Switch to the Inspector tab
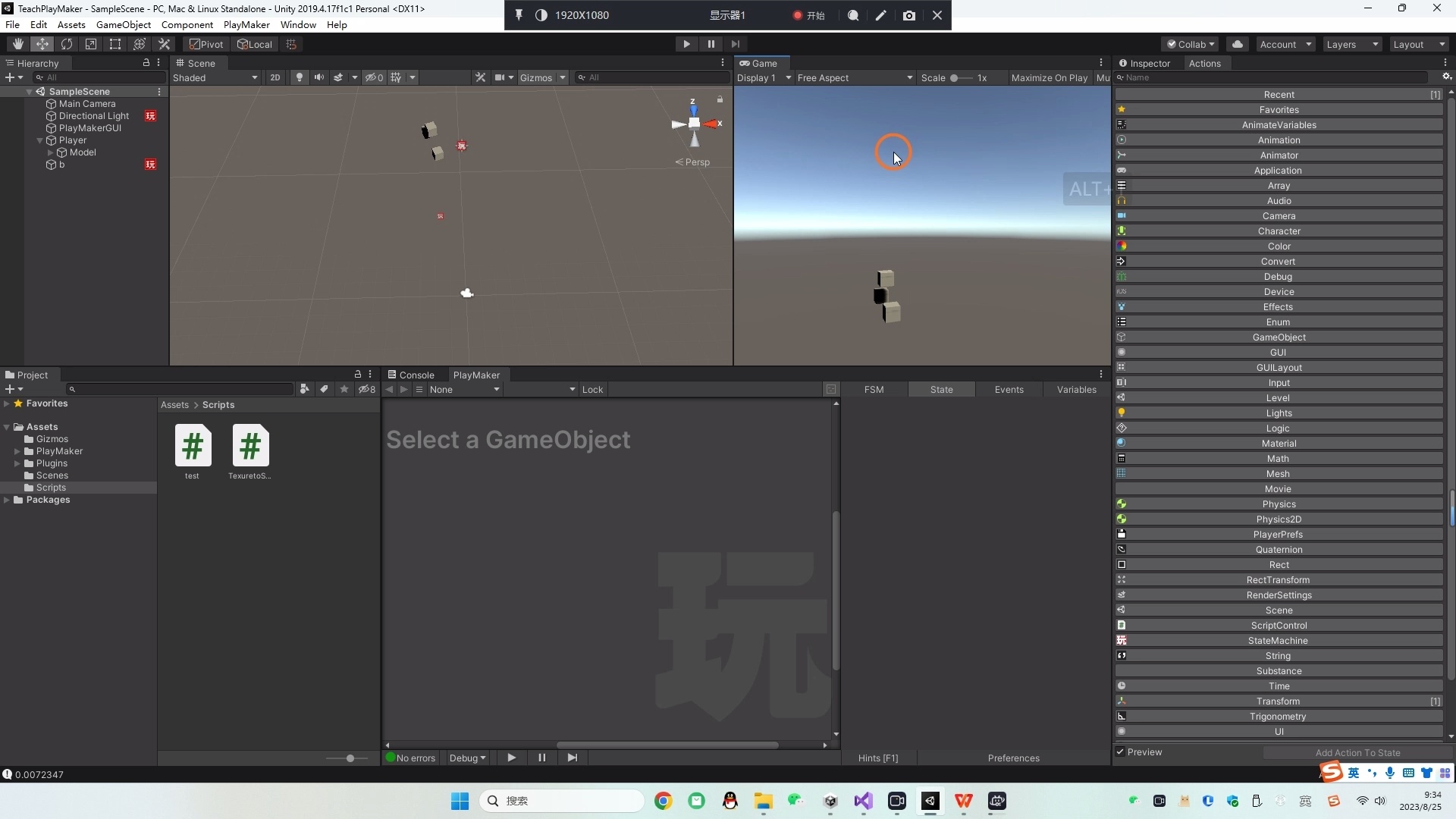This screenshot has height=819, width=1456. point(1144,63)
